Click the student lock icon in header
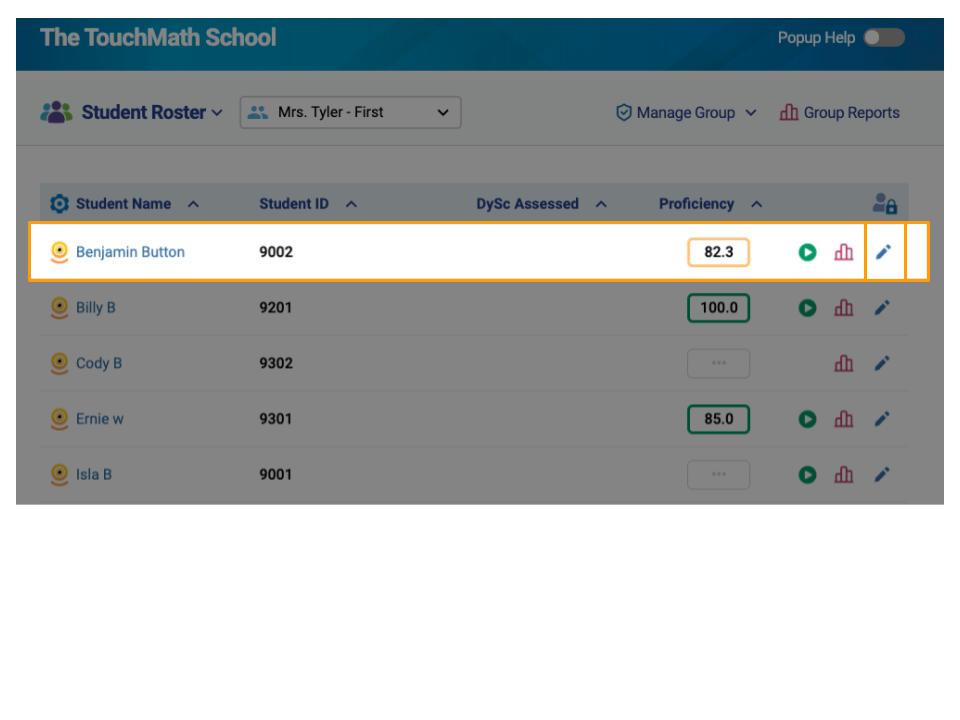Image resolution: width=960 pixels, height=720 pixels. tap(885, 204)
